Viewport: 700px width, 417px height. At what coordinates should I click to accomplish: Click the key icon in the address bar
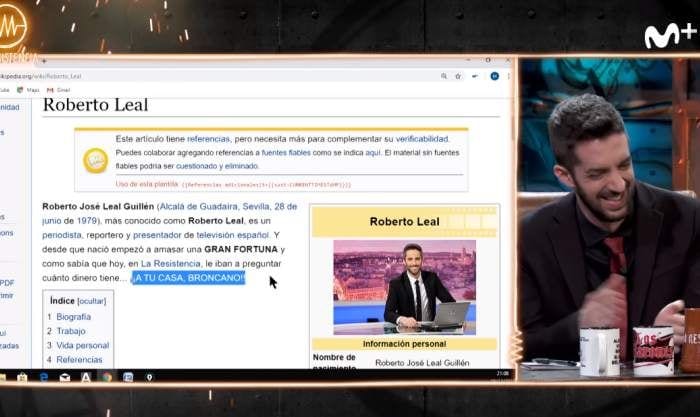475,76
